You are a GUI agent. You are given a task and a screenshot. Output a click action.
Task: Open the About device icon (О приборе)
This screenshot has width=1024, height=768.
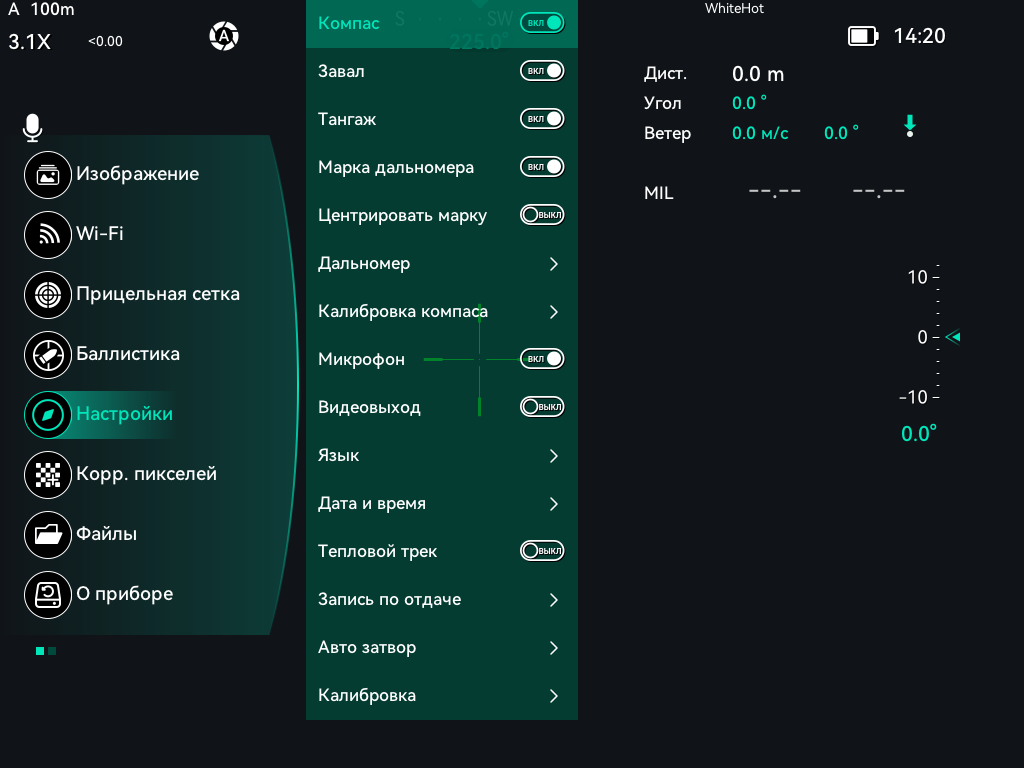click(x=48, y=595)
